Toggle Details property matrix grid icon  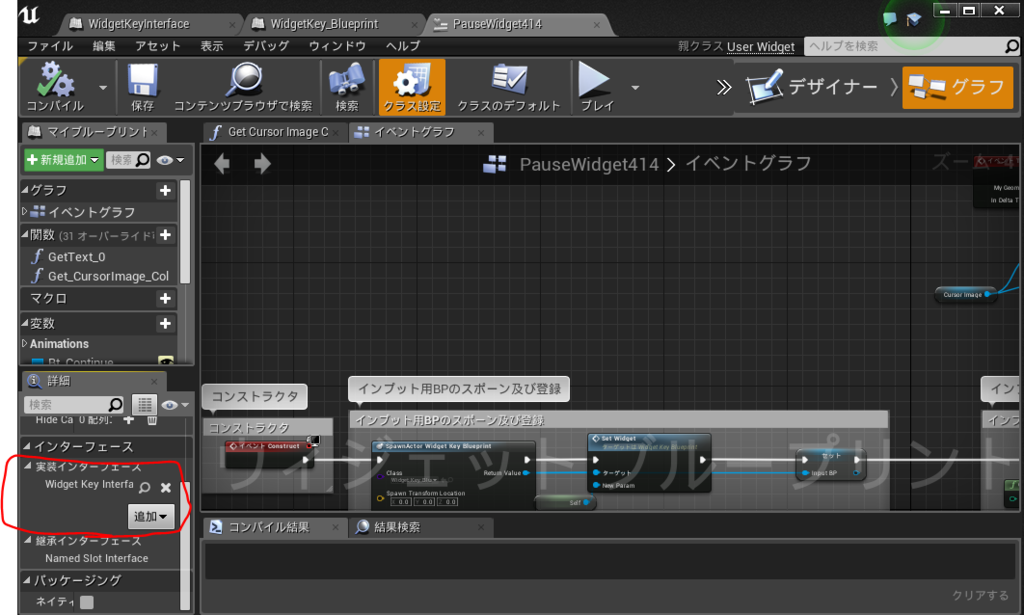point(144,405)
